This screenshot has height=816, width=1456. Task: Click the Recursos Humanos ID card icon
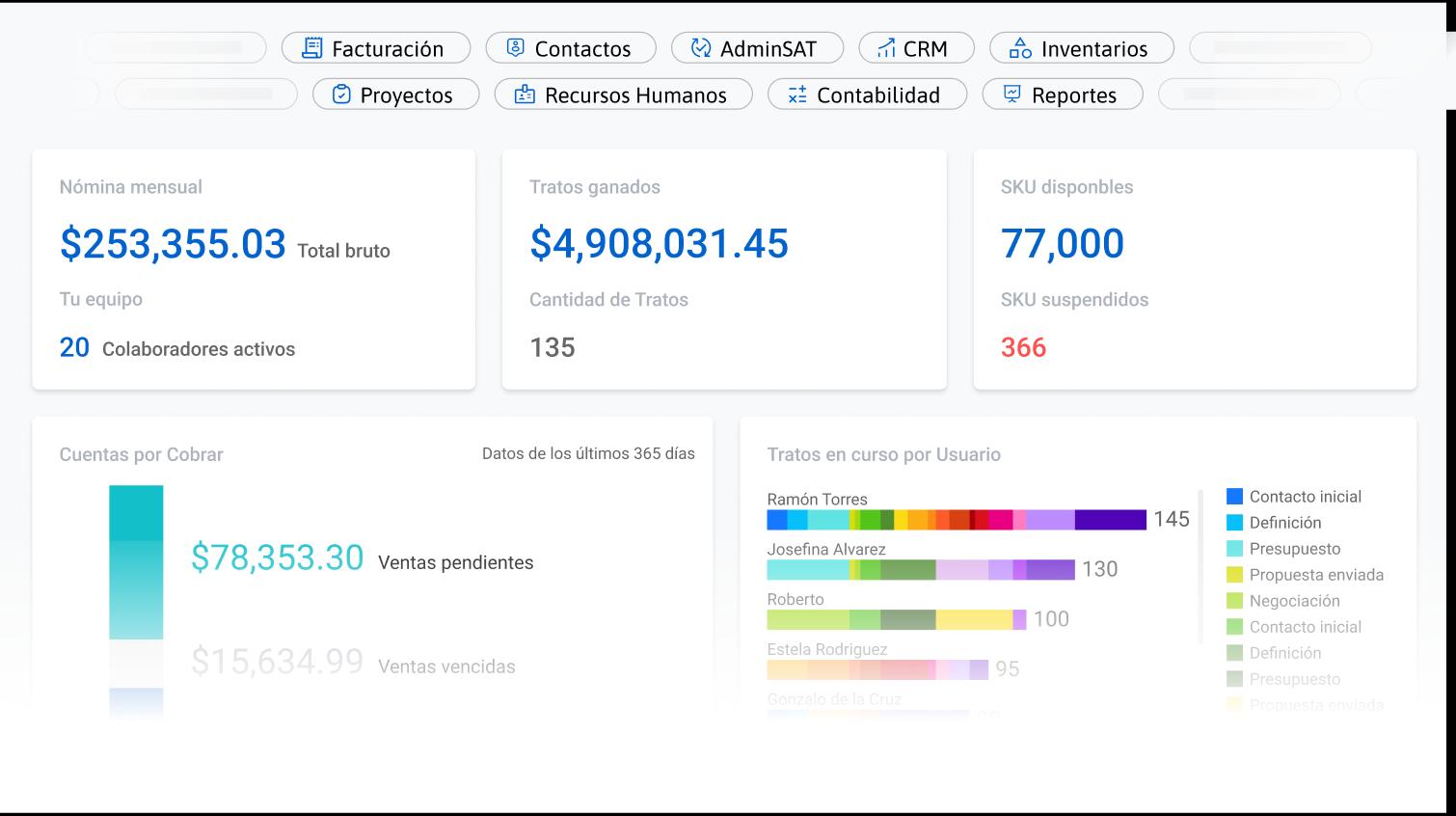pos(525,94)
